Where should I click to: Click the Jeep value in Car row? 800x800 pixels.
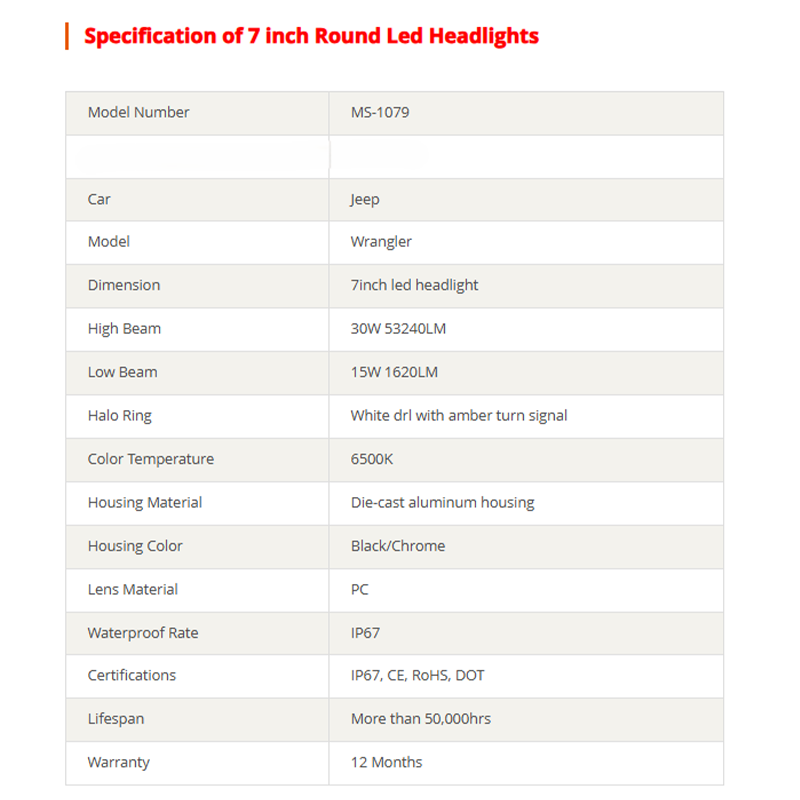[365, 199]
